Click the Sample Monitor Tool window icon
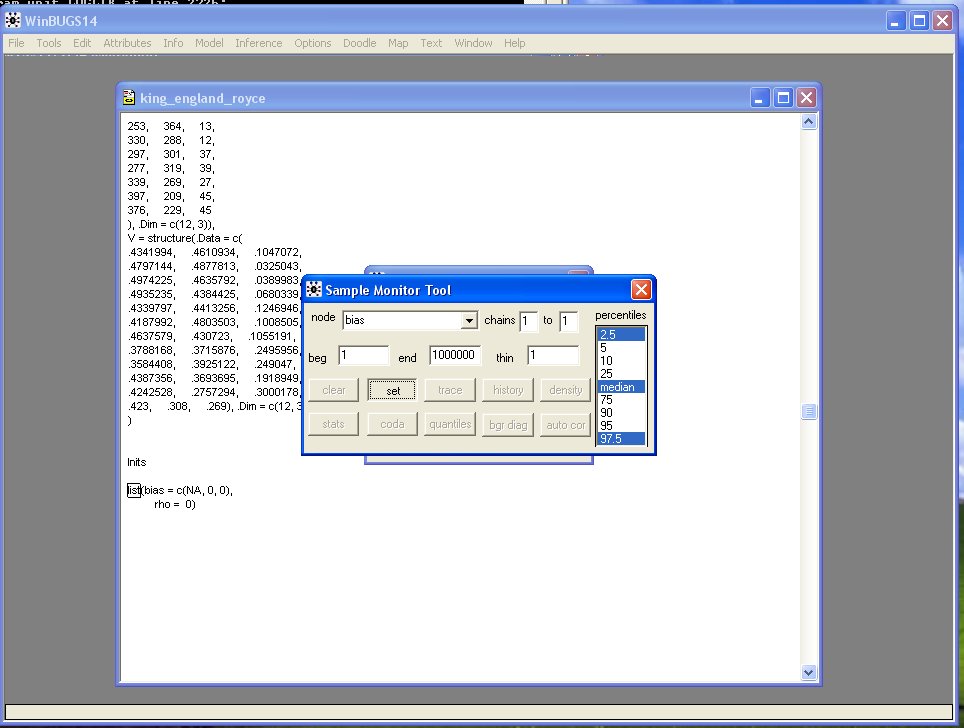The image size is (964, 728). [x=314, y=290]
